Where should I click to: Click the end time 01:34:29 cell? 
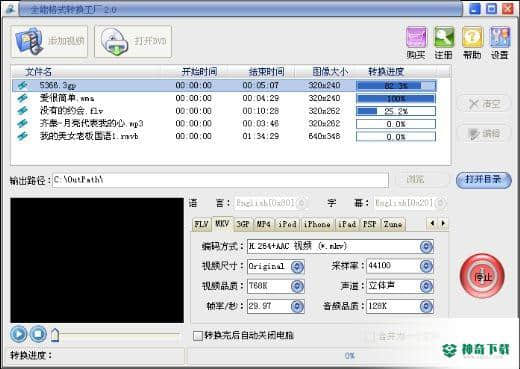[x=260, y=136]
